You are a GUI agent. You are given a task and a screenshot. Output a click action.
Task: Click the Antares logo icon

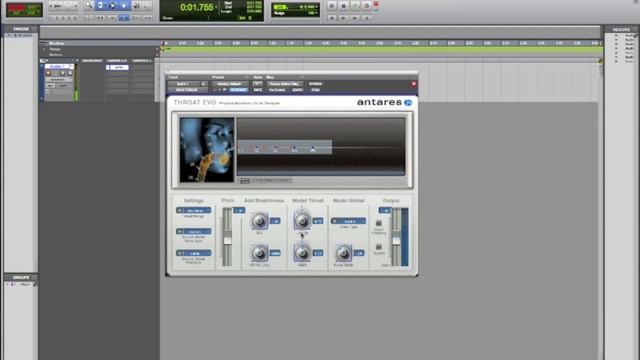coord(408,102)
